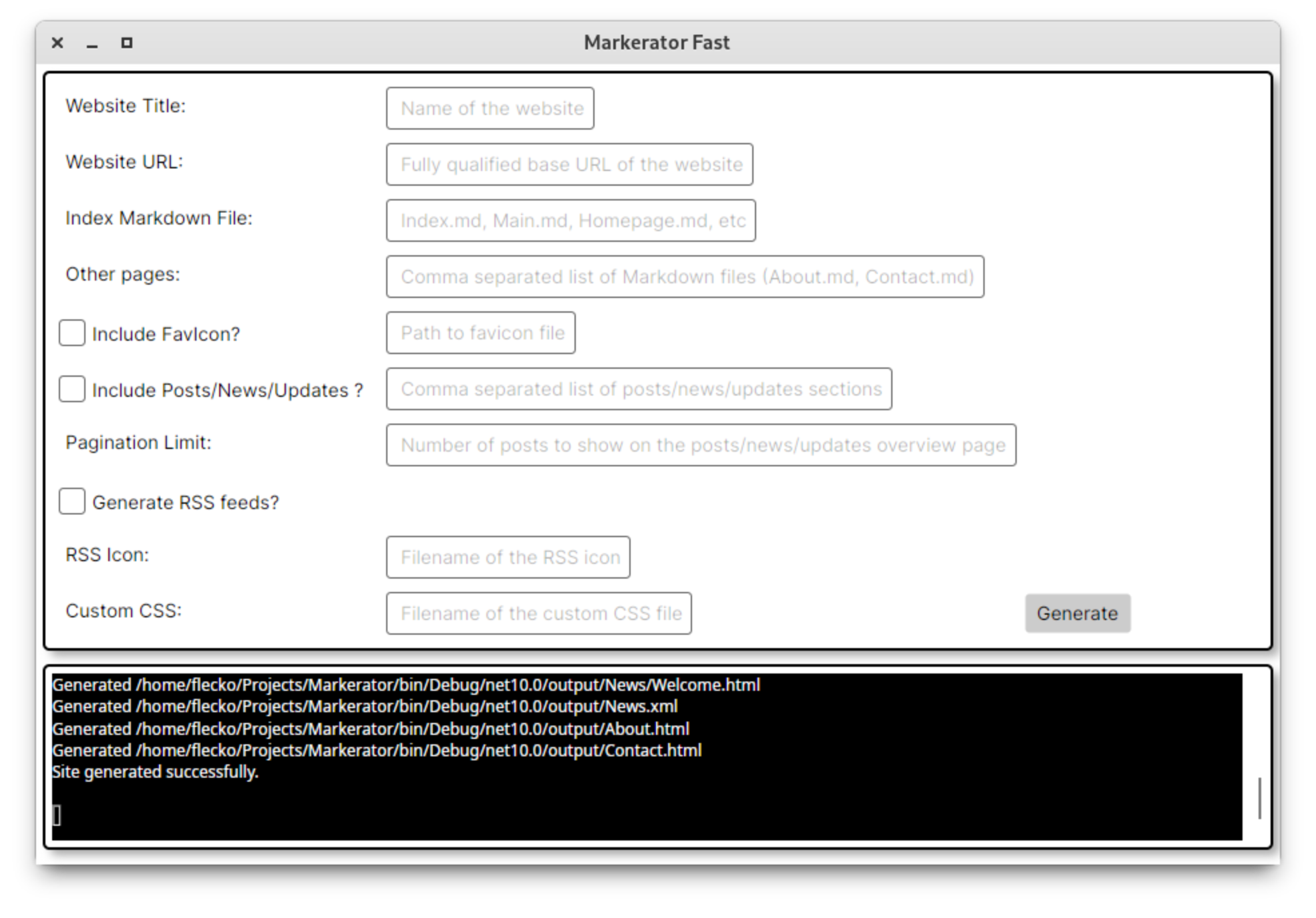
Task: Maximize the Markerator Fast window
Action: coord(127,43)
